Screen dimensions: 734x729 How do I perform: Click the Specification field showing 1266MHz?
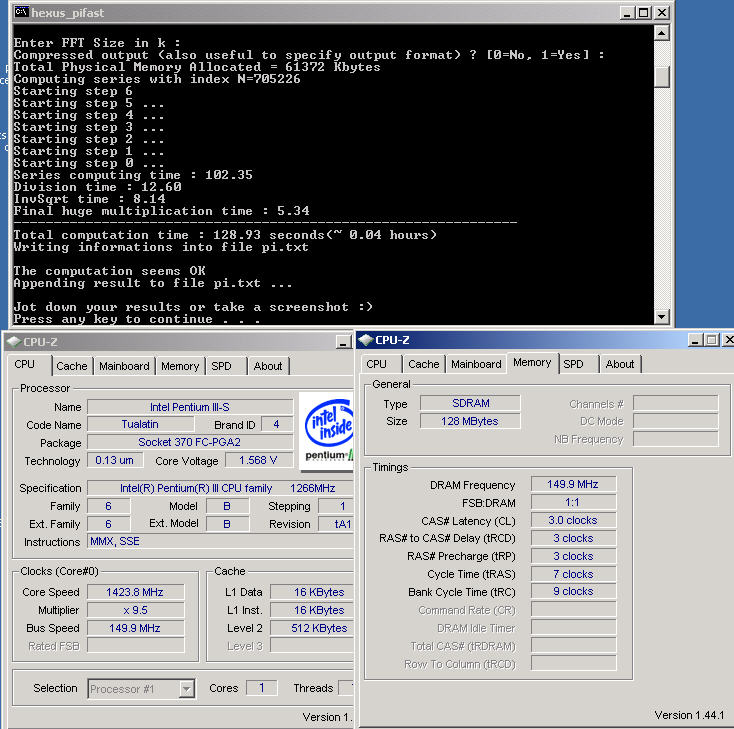point(220,488)
